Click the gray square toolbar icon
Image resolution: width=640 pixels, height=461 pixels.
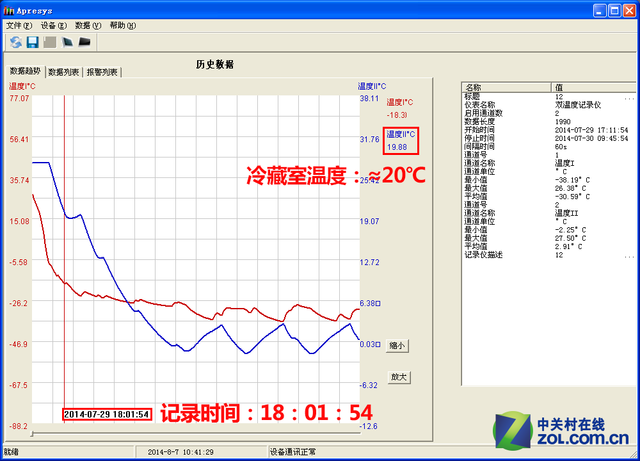pyautogui.click(x=50, y=42)
